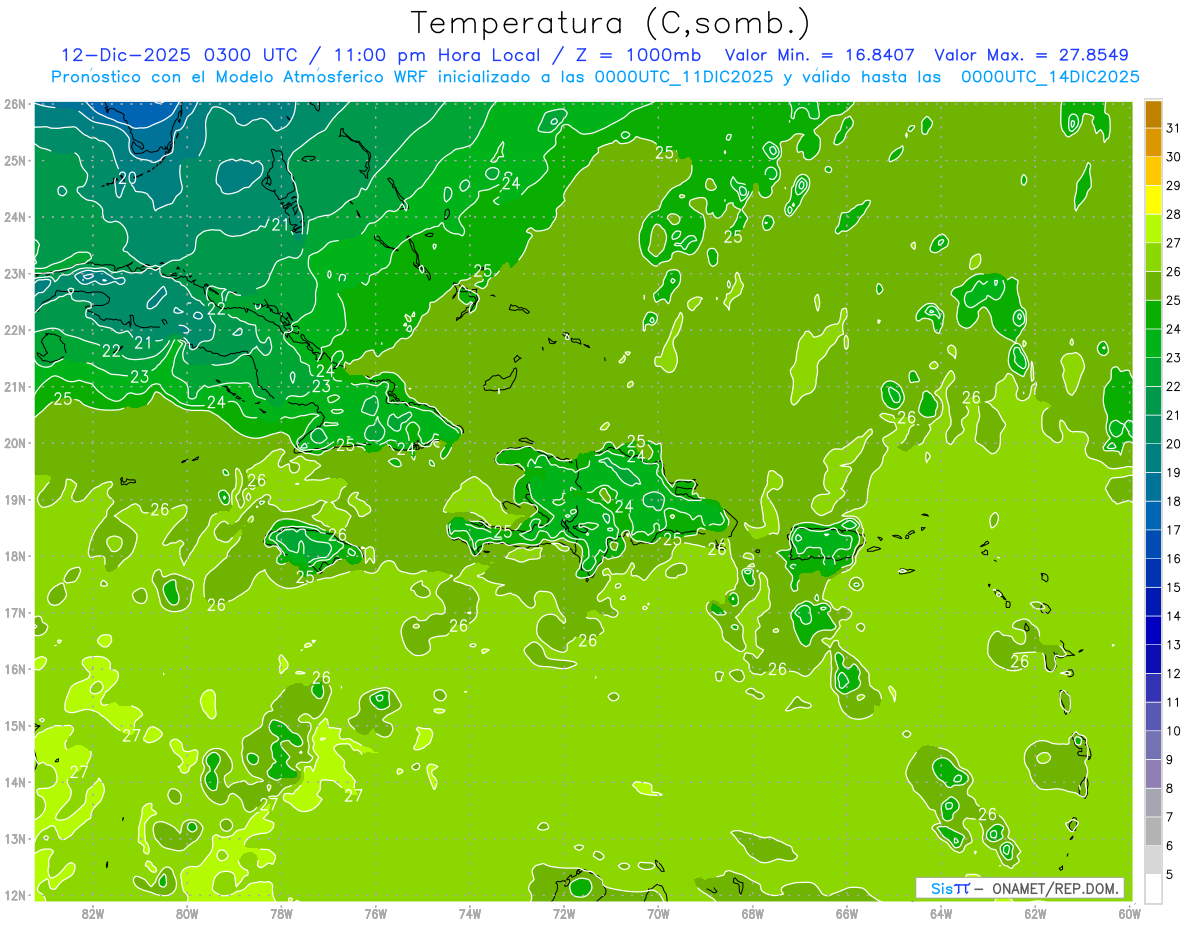Click the '72W' longitude axis label
Viewport: 1200px width, 927px height.
click(x=564, y=913)
